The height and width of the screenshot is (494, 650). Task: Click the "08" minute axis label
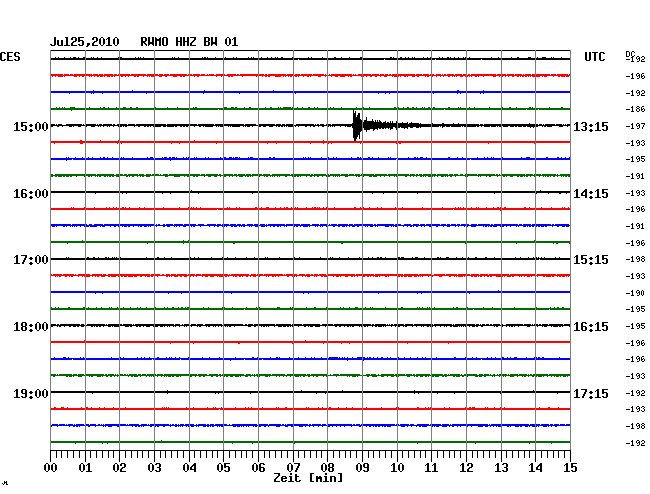click(327, 468)
